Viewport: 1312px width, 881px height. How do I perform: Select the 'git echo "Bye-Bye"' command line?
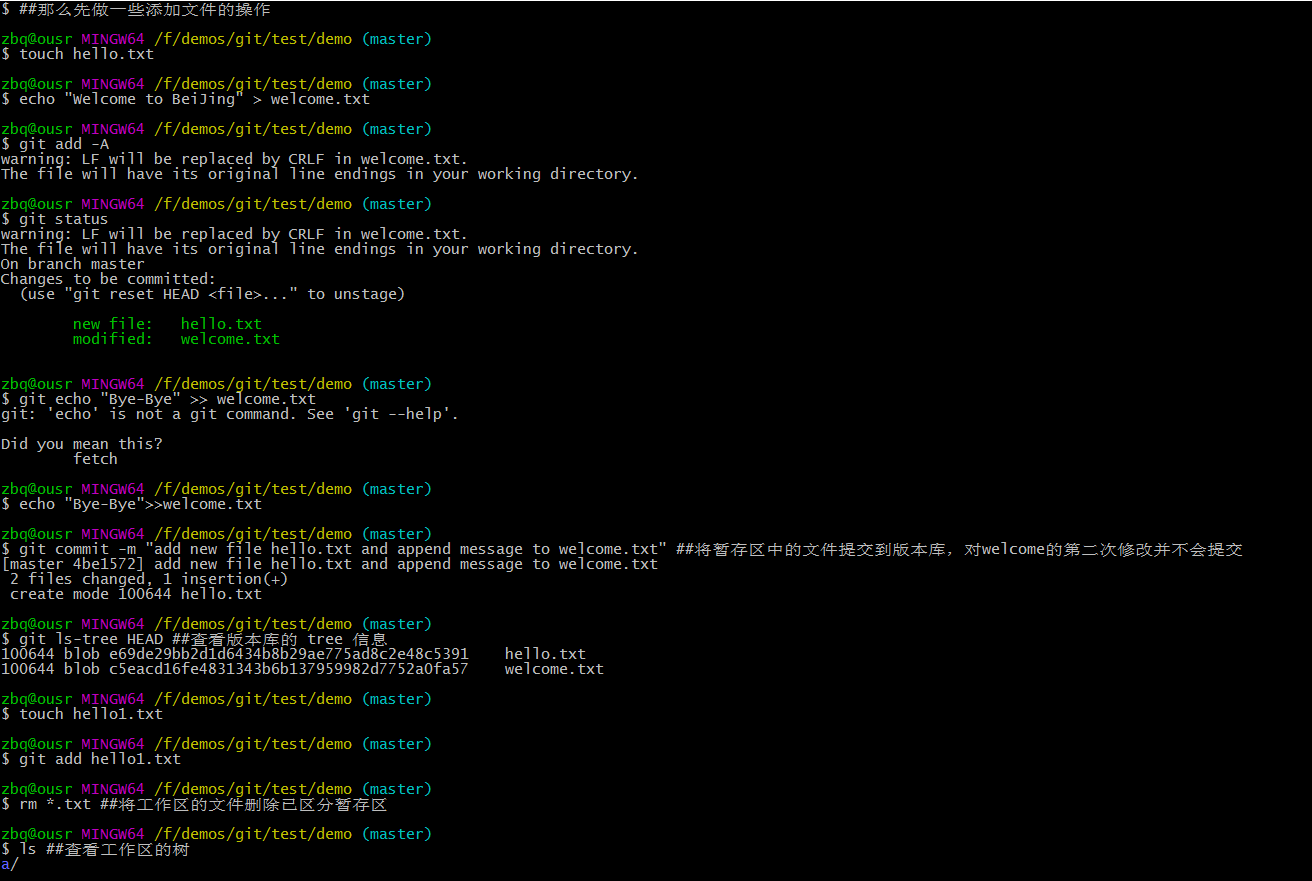click(x=158, y=399)
